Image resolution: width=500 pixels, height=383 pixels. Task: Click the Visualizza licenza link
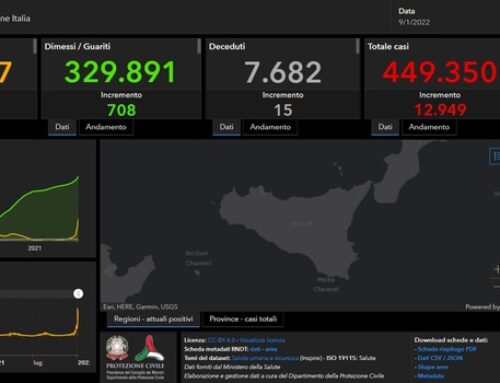coord(262,340)
